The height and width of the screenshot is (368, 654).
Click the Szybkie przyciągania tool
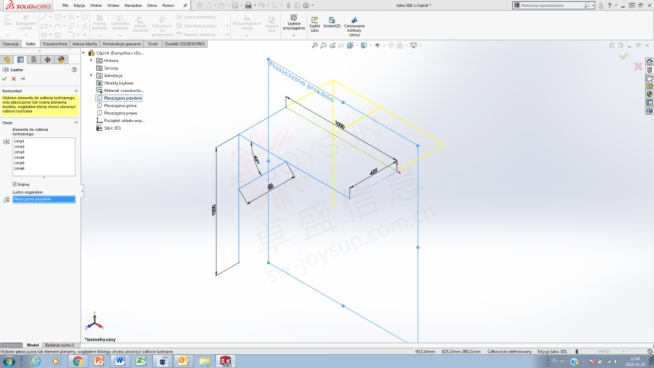(x=294, y=23)
